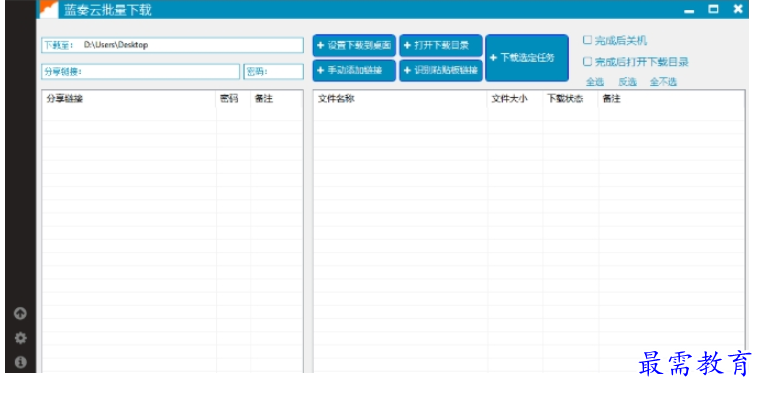The height and width of the screenshot is (395, 760).
Task: Focus the 下载至 path field
Action: click(173, 45)
